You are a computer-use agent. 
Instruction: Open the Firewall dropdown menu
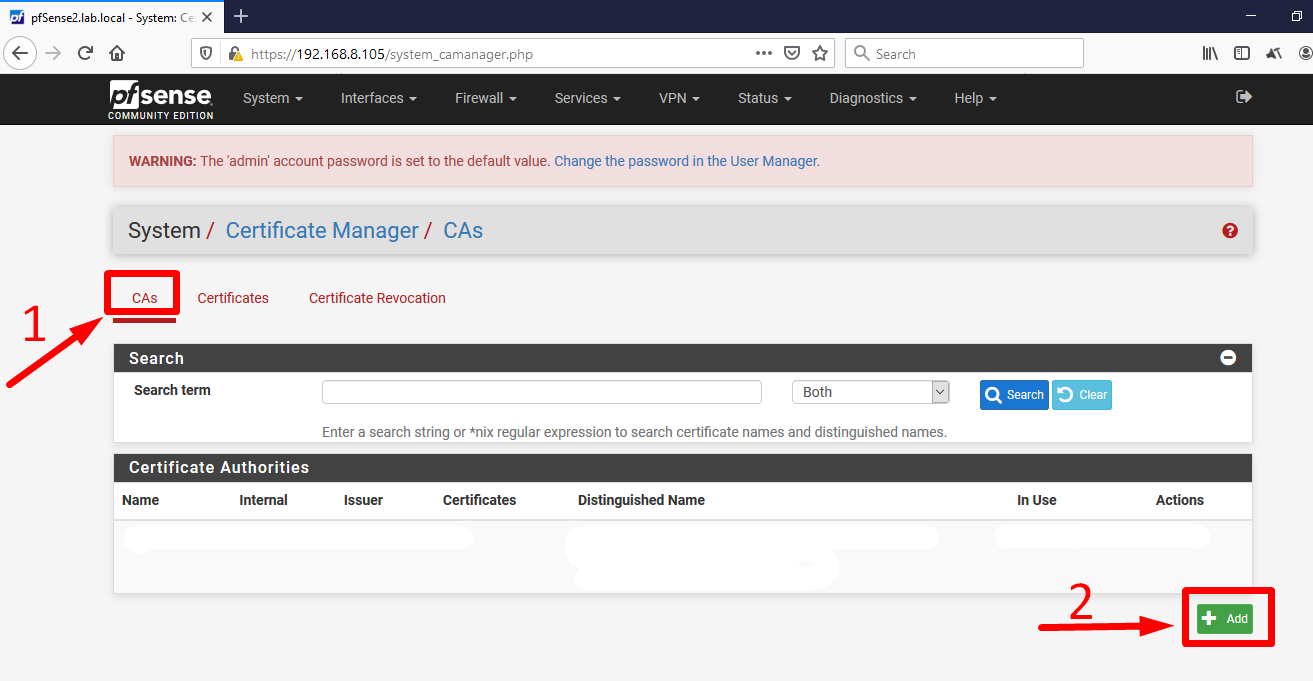pos(486,98)
